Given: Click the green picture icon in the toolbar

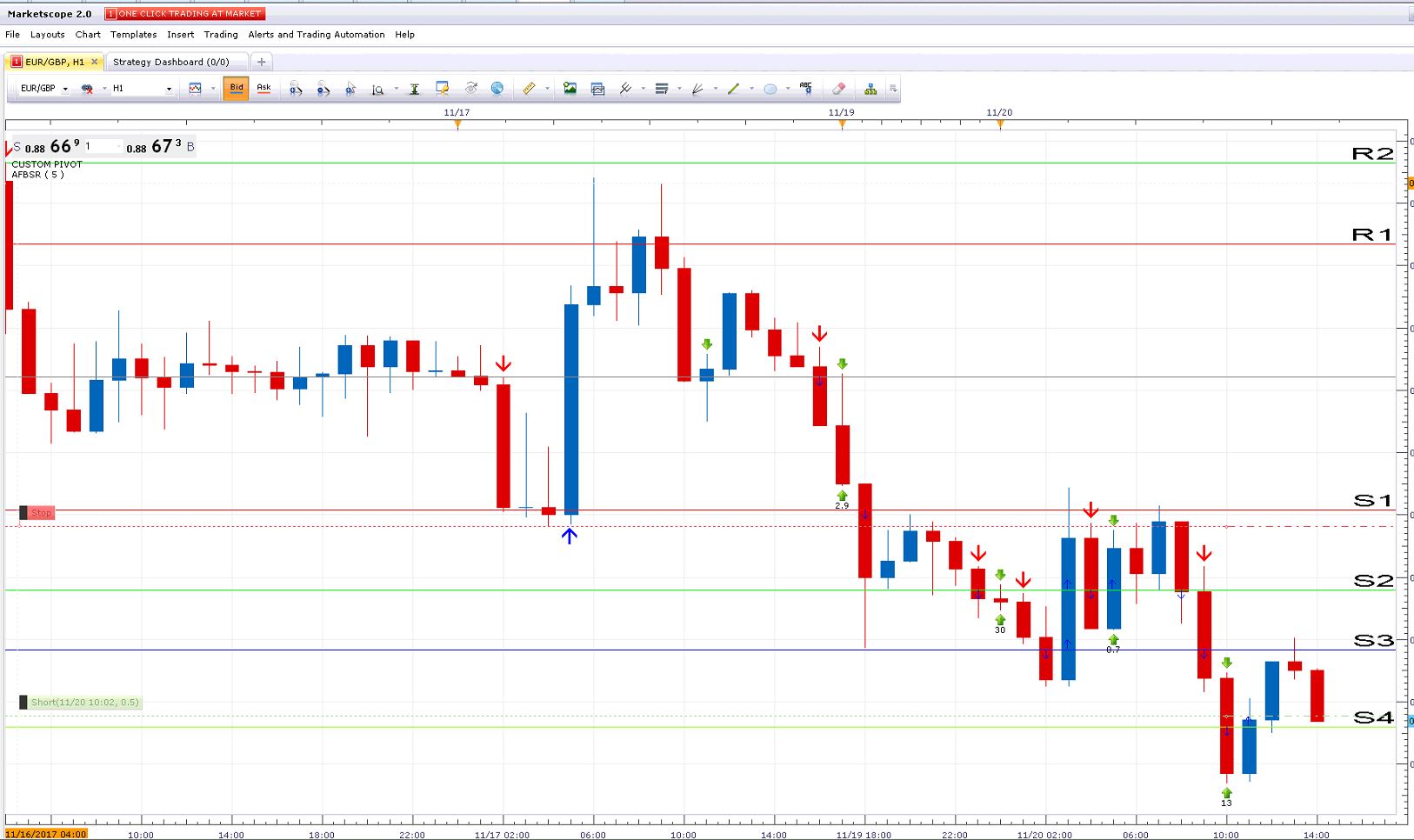Looking at the screenshot, I should (x=570, y=89).
